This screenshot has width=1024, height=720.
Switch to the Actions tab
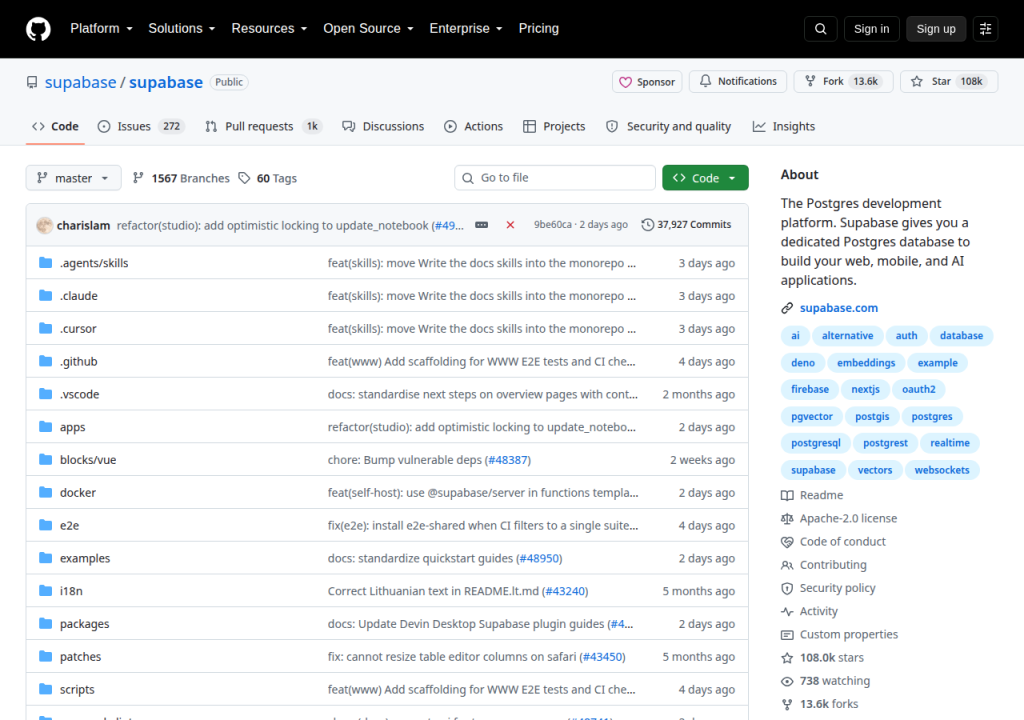coord(473,127)
